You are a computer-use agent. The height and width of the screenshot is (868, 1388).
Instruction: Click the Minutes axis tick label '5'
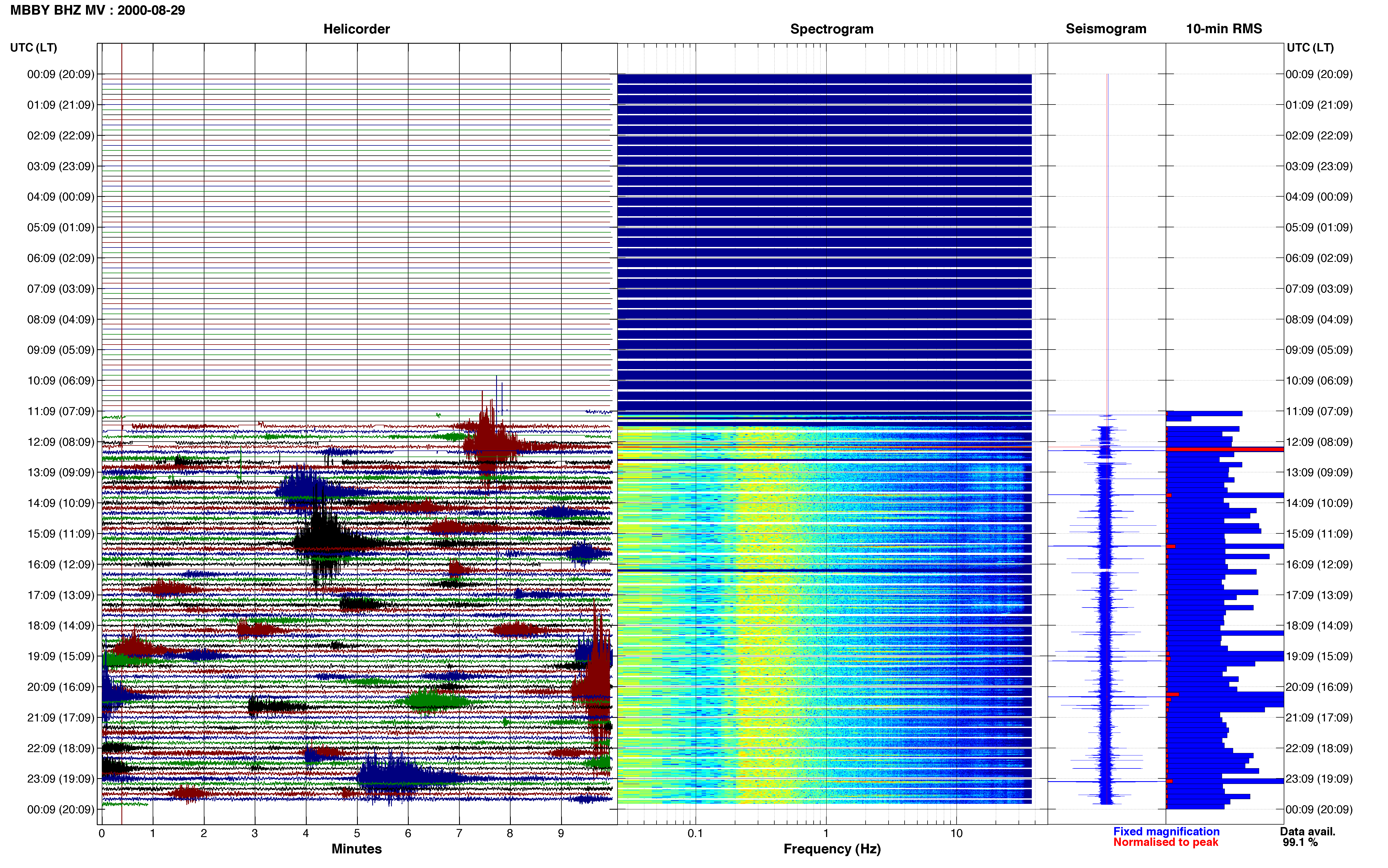click(357, 833)
